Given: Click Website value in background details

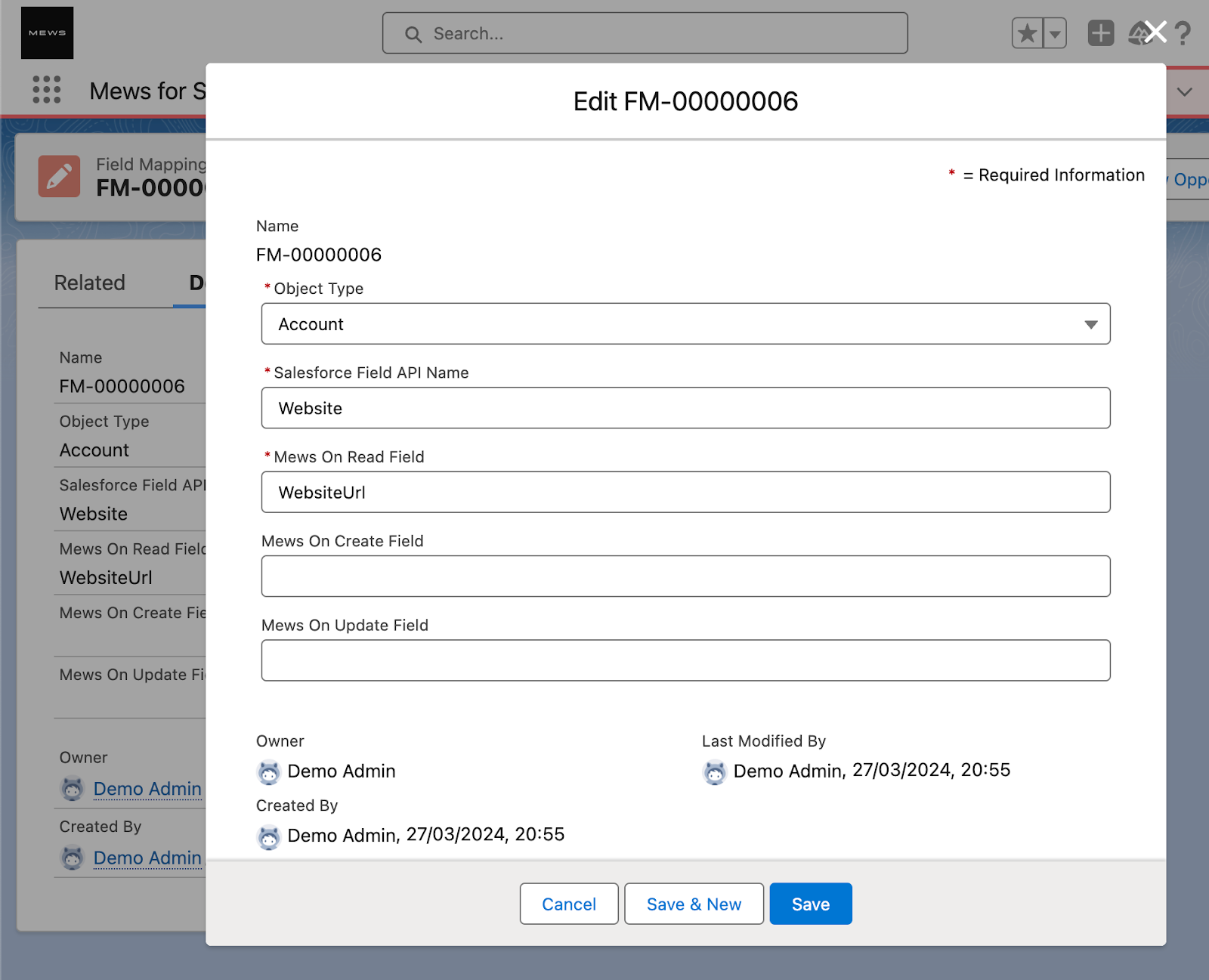Looking at the screenshot, I should pos(94,514).
